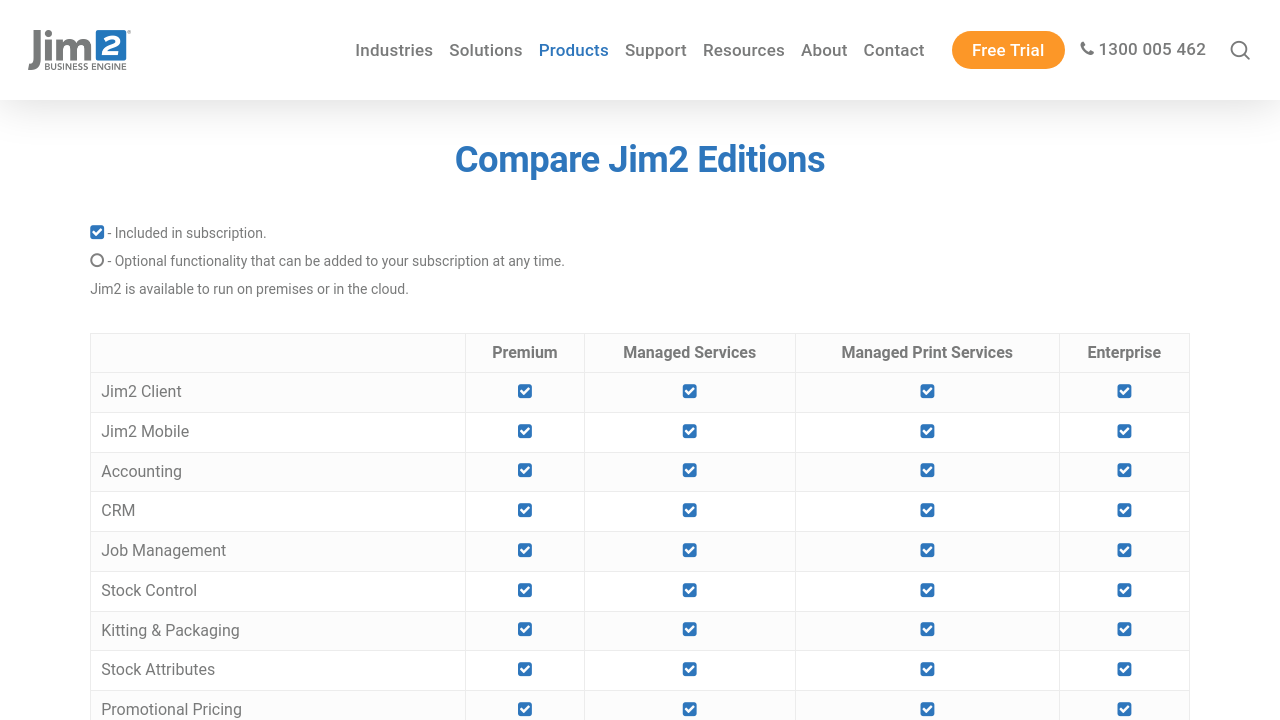Click Stock Attributes checkmark under Enterprise
The image size is (1280, 720).
tap(1124, 669)
